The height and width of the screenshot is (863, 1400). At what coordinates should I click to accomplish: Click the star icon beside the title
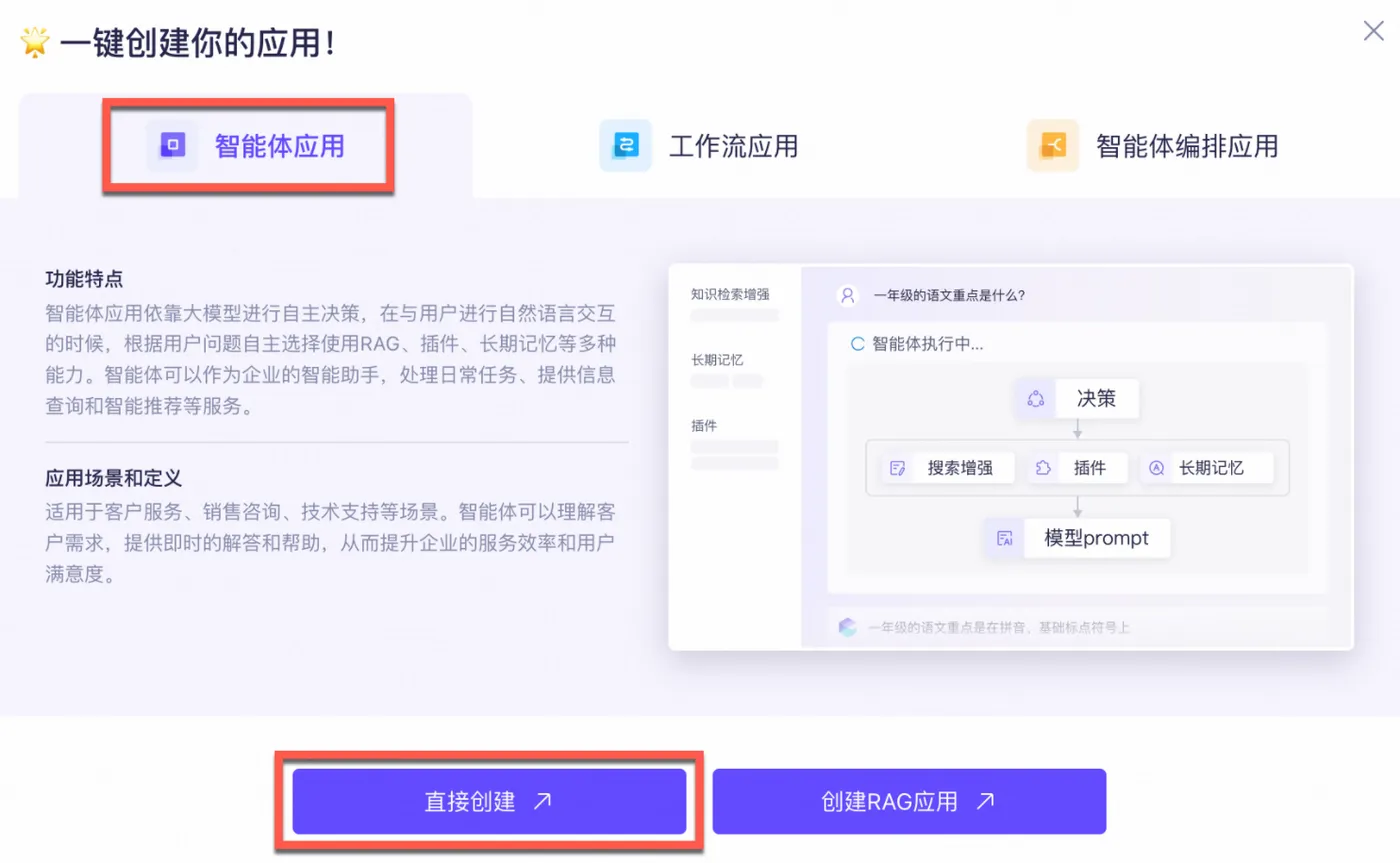(x=35, y=44)
